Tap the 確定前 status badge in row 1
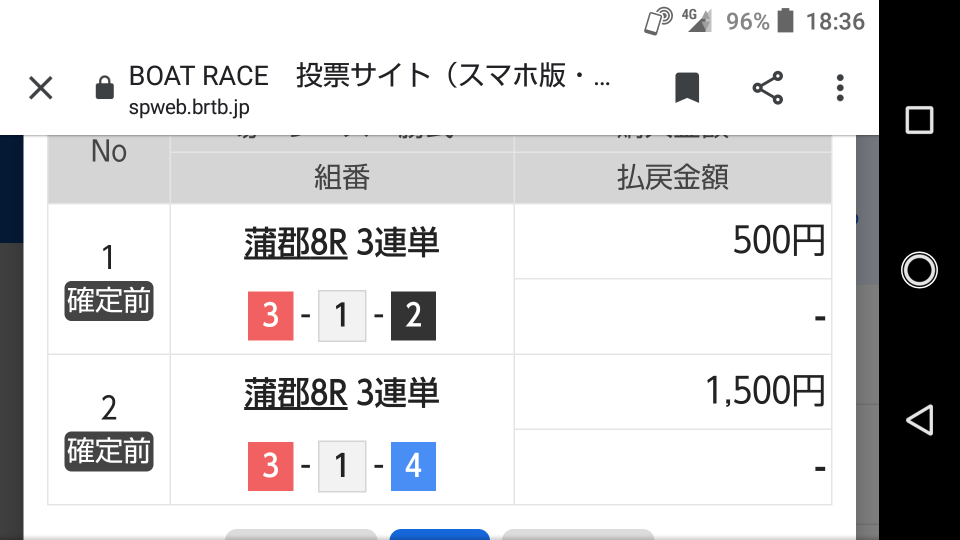 click(x=109, y=301)
